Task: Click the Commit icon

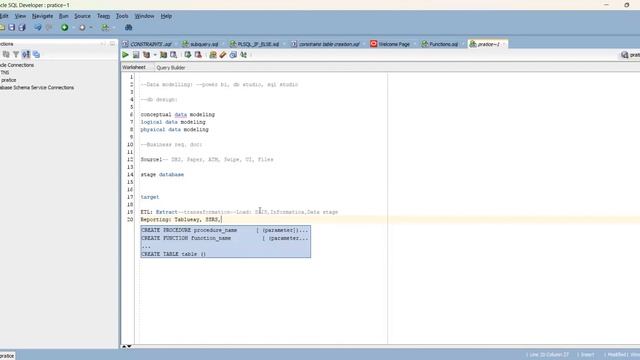Action: 187,55
